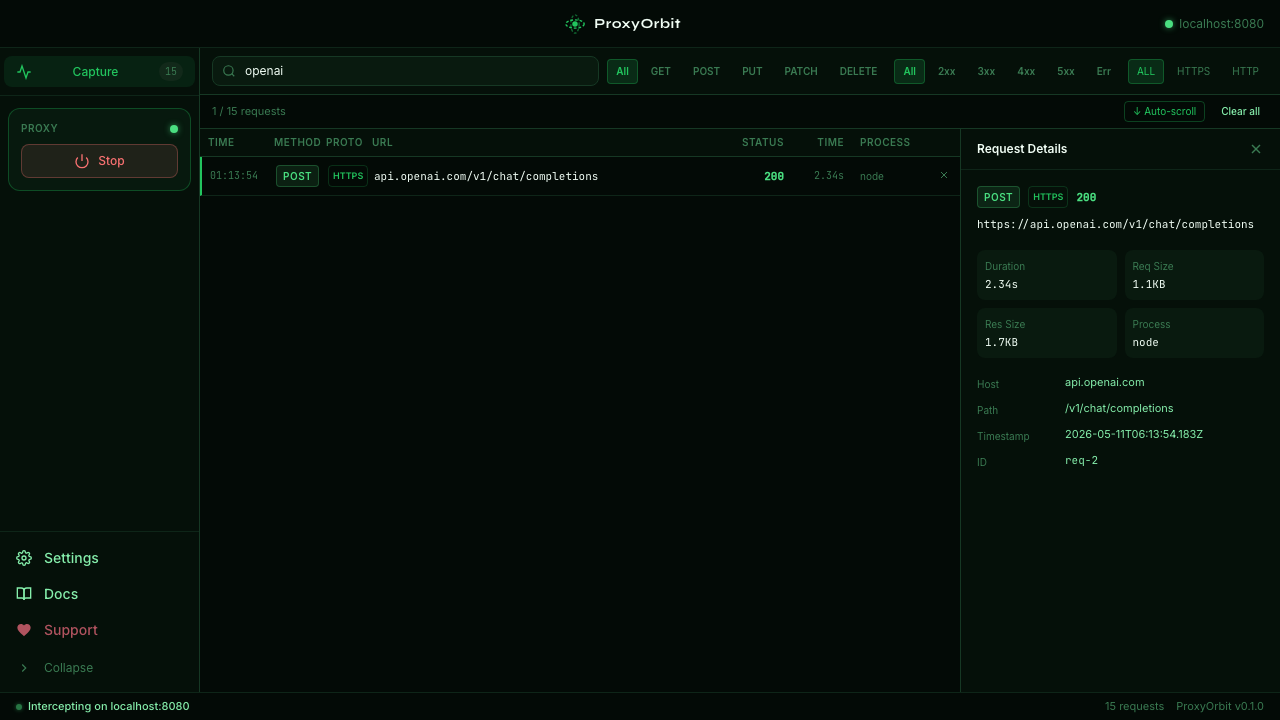Select the method filter All
This screenshot has width=1280, height=720.
(622, 71)
